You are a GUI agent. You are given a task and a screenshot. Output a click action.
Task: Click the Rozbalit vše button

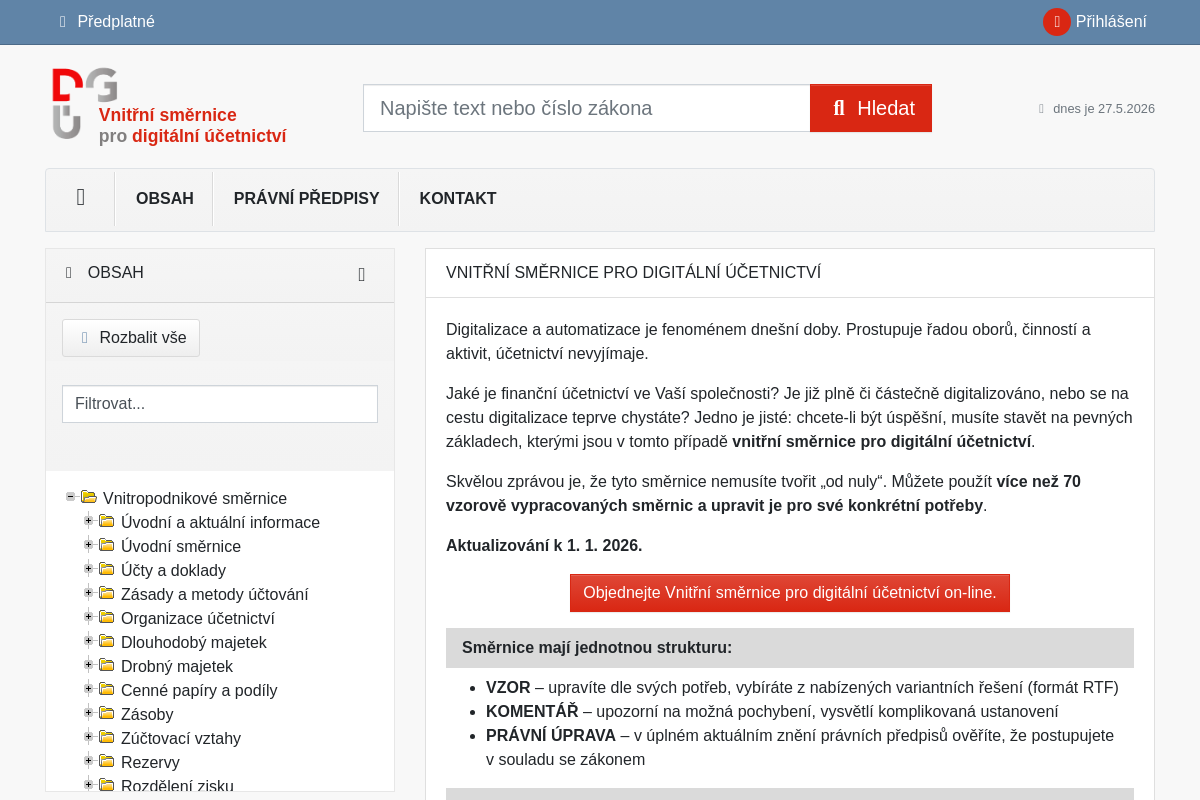pos(131,338)
